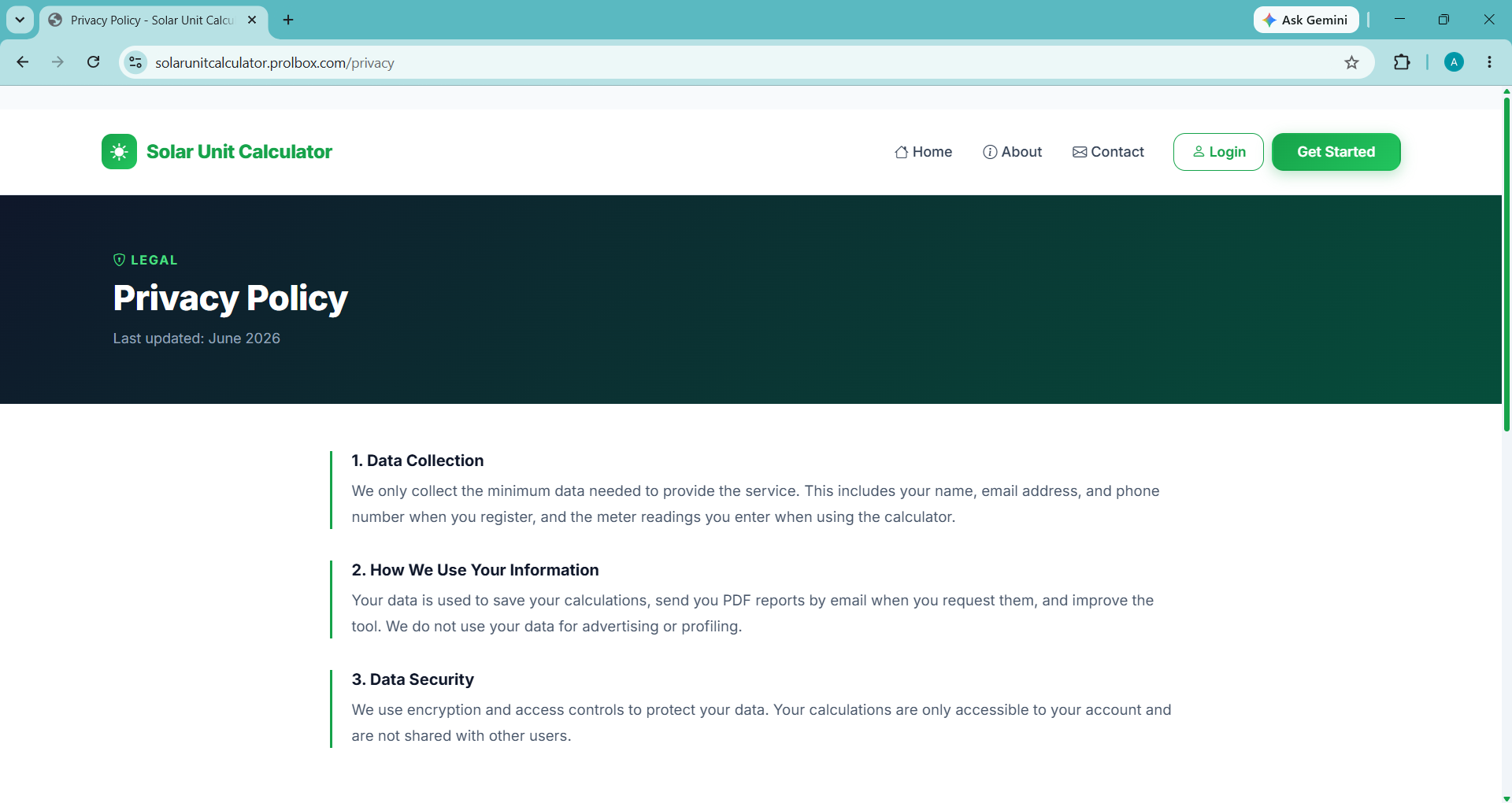Click the page vertical scrollbar thumb
The width and height of the screenshot is (1512, 803).
tap(1506, 264)
